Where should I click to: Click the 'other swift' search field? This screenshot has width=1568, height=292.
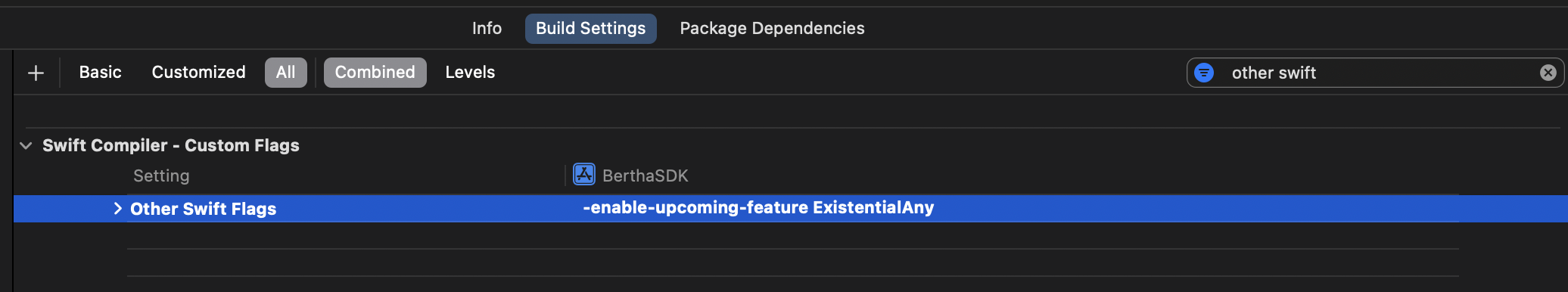point(1375,73)
